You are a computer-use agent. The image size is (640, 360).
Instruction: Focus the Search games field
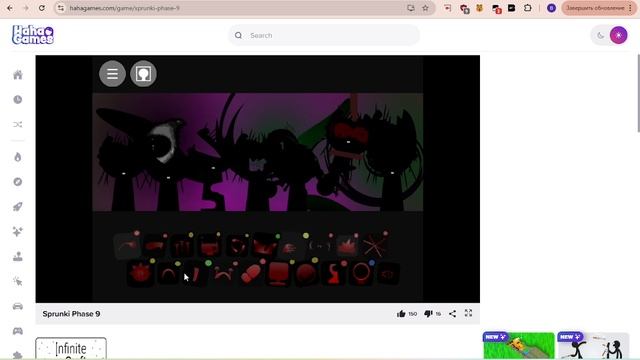click(x=324, y=36)
